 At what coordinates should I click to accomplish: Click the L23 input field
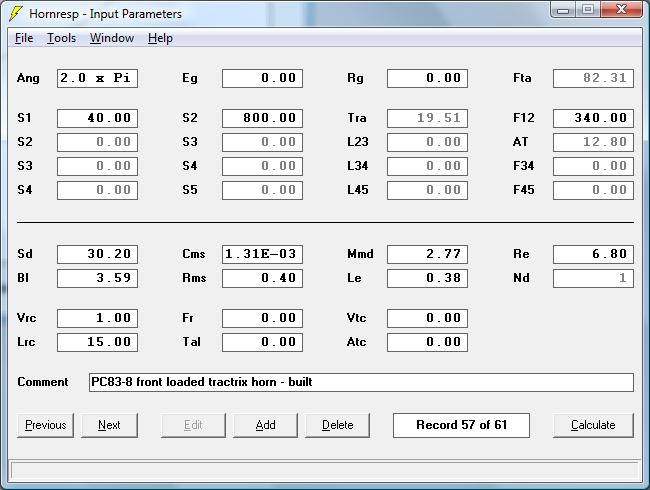[427, 142]
